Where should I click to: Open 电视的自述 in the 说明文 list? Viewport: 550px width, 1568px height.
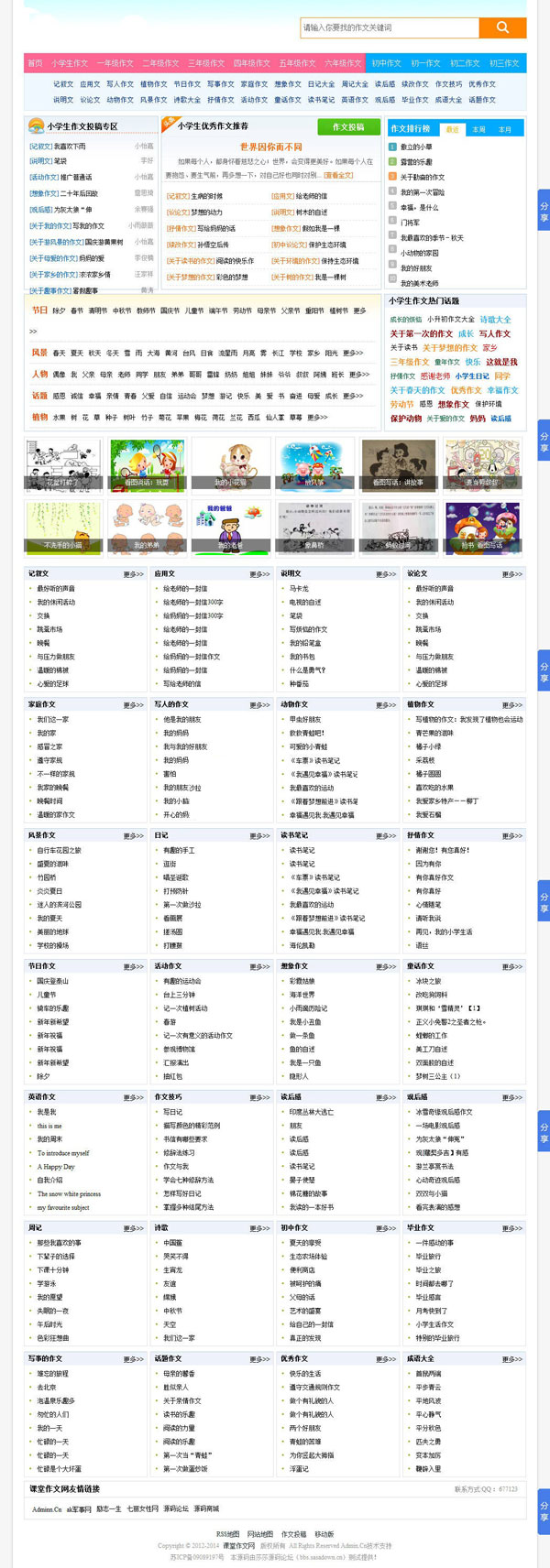coord(305,603)
